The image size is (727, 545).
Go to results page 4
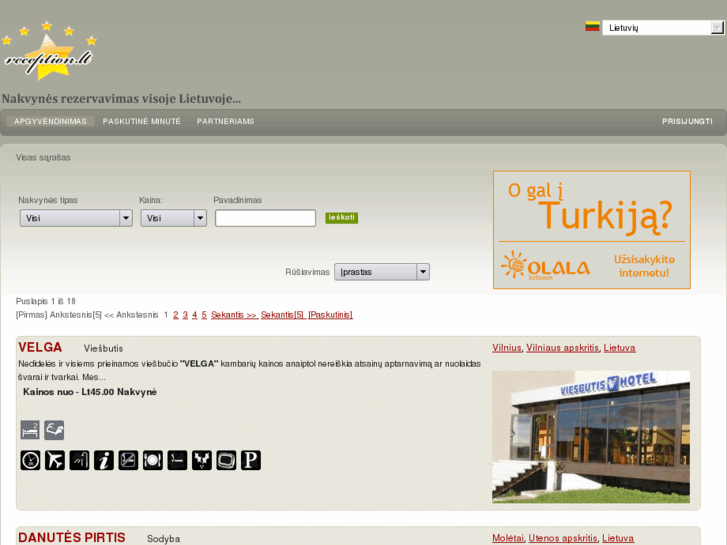(195, 315)
